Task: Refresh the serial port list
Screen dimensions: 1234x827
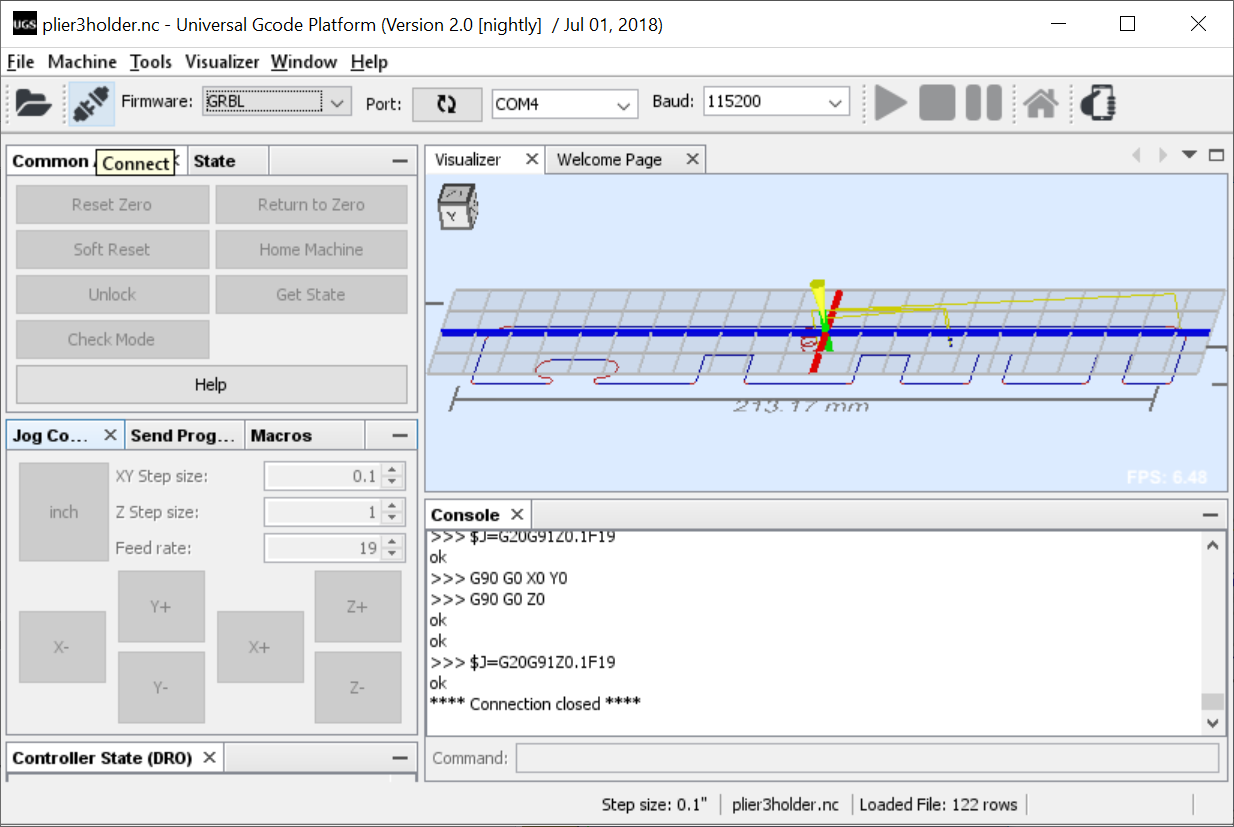Action: pos(447,103)
